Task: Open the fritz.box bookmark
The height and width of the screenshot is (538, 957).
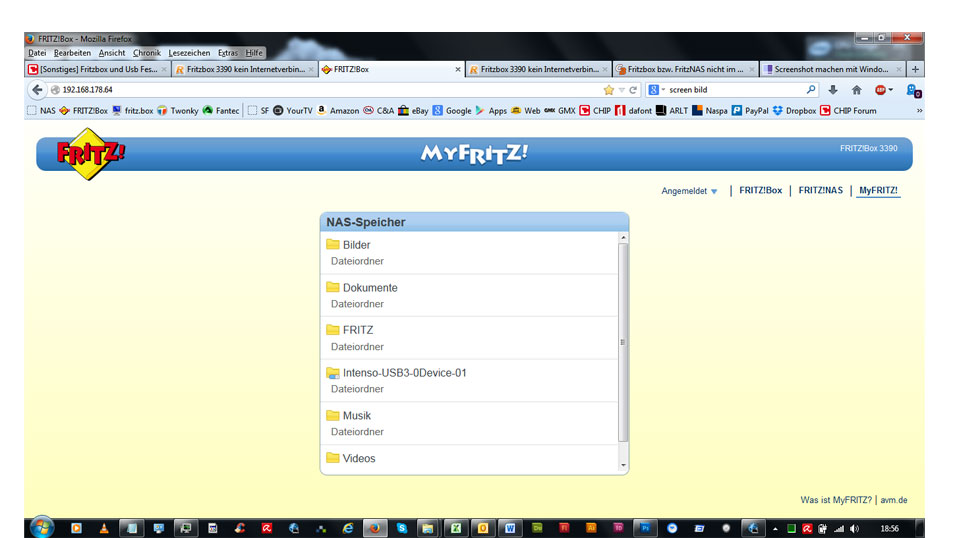Action: [x=132, y=111]
